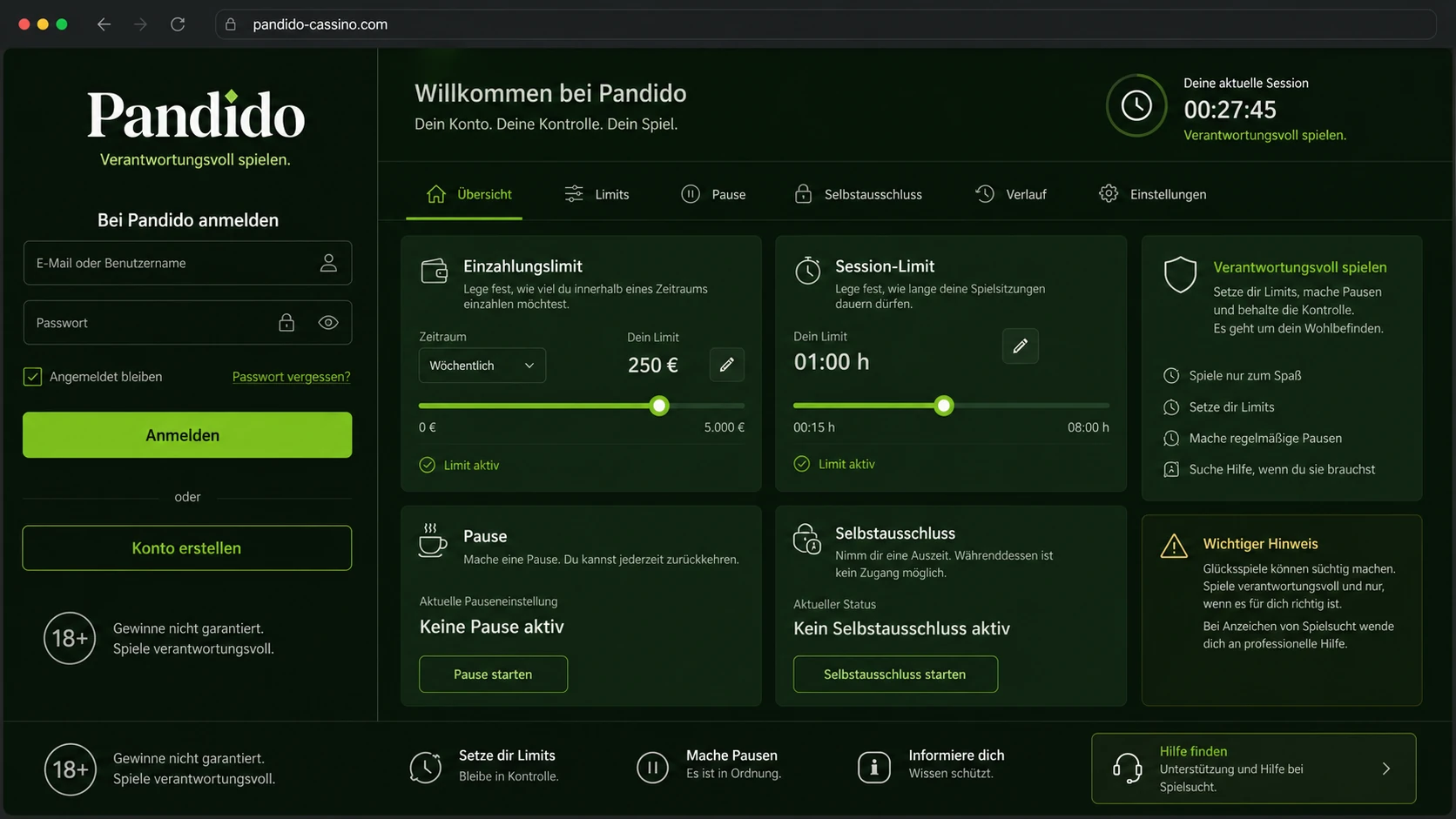
Task: Click the Limit aktiv status under Einzahlungslimit
Action: pos(459,466)
